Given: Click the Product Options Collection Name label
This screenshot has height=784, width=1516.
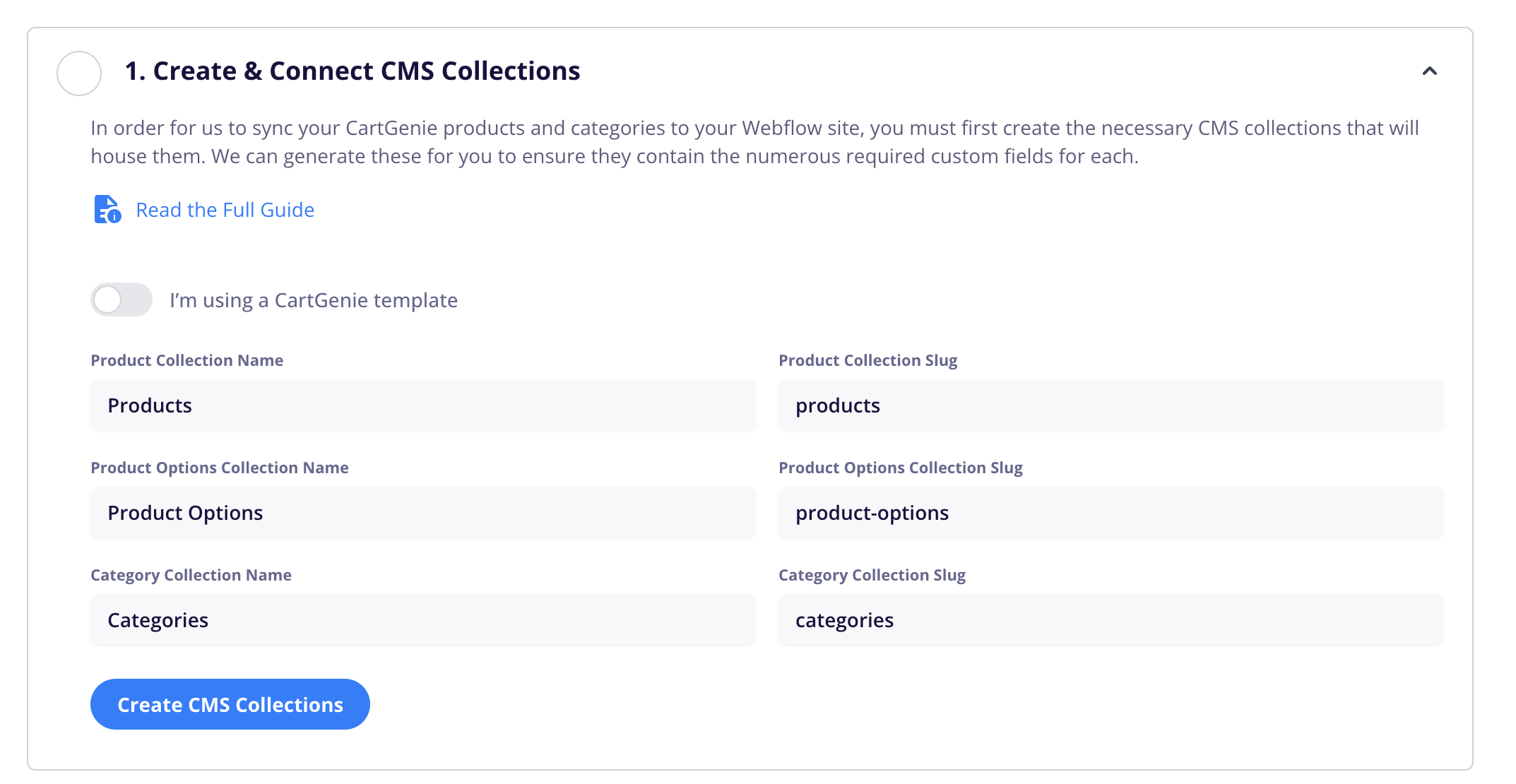Looking at the screenshot, I should 220,468.
